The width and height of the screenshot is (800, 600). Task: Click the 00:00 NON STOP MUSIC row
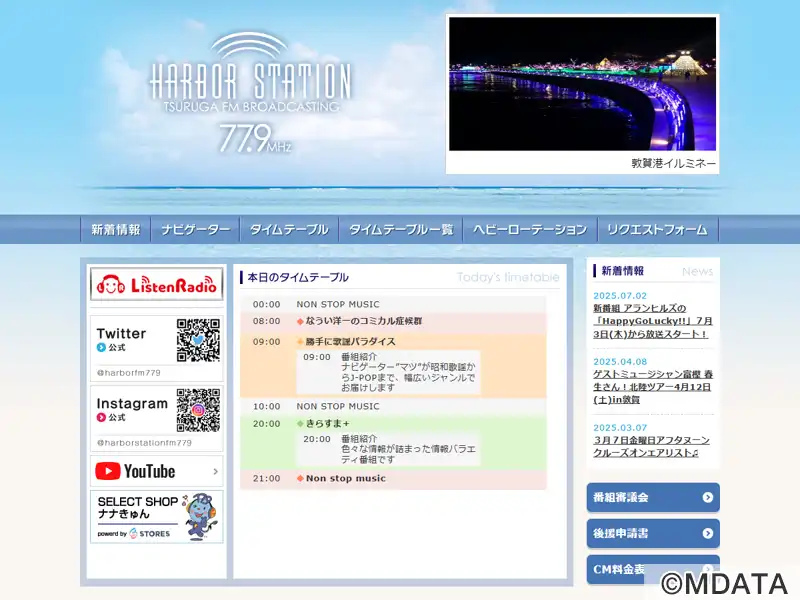click(x=393, y=305)
